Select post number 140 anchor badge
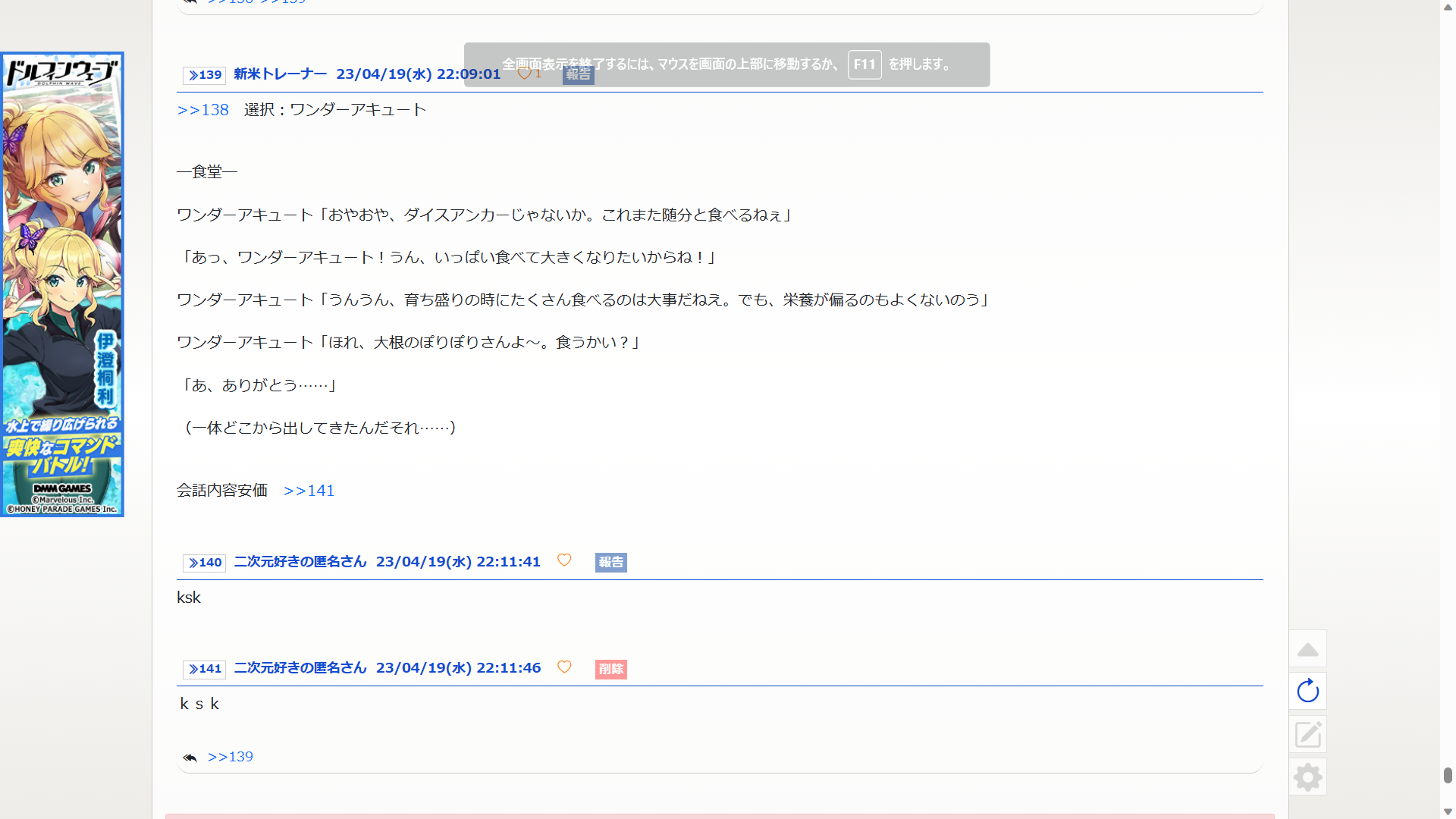Screen dimensions: 1456x819 click(x=204, y=563)
